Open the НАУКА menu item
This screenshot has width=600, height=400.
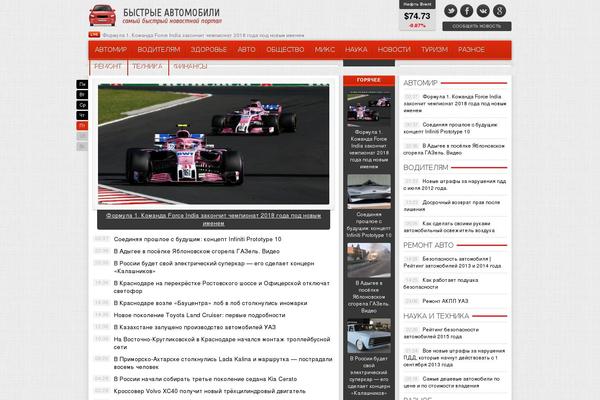click(x=356, y=50)
